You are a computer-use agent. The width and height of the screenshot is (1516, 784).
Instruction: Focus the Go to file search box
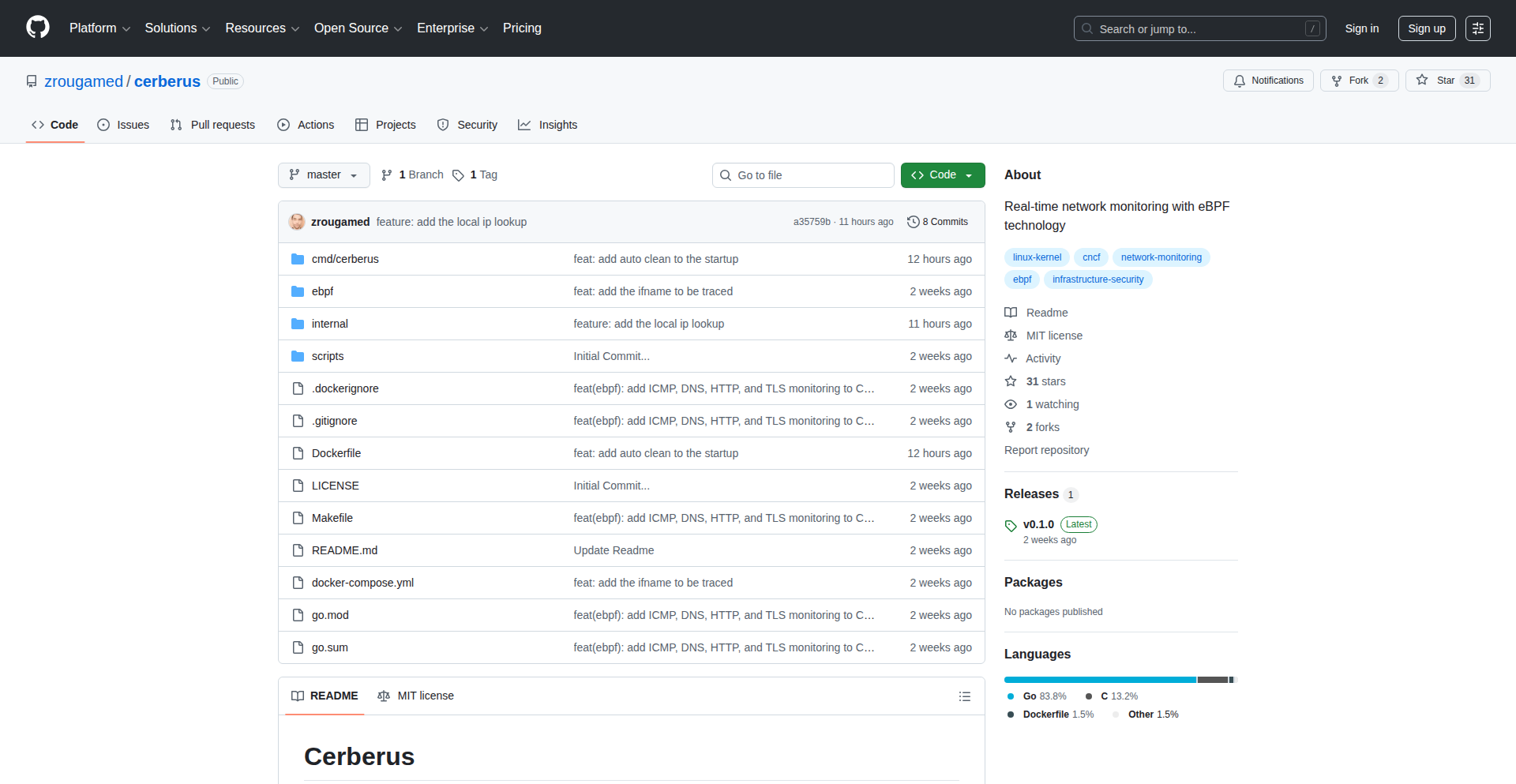pyautogui.click(x=803, y=174)
